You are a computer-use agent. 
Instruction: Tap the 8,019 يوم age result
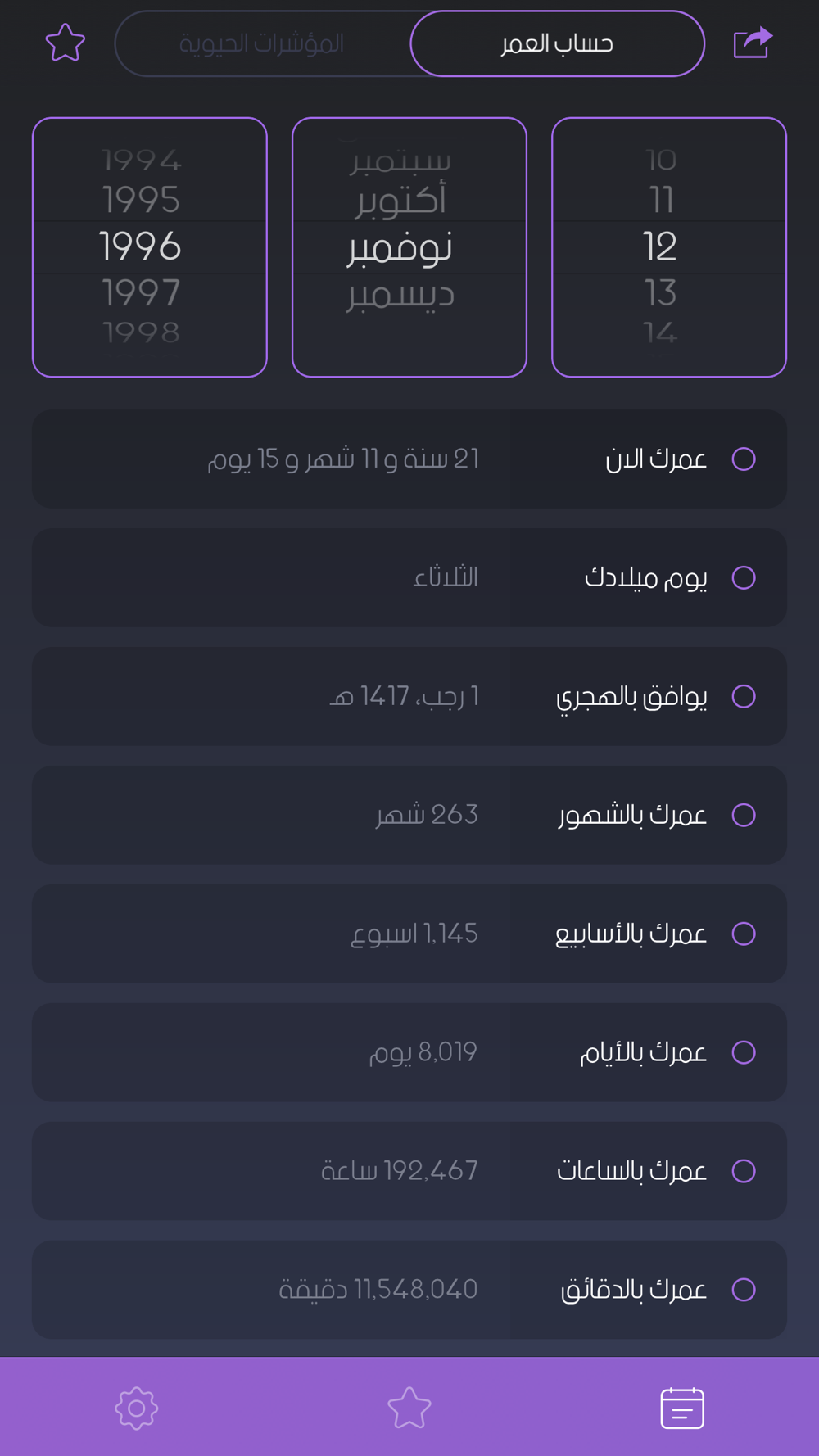(x=423, y=1052)
